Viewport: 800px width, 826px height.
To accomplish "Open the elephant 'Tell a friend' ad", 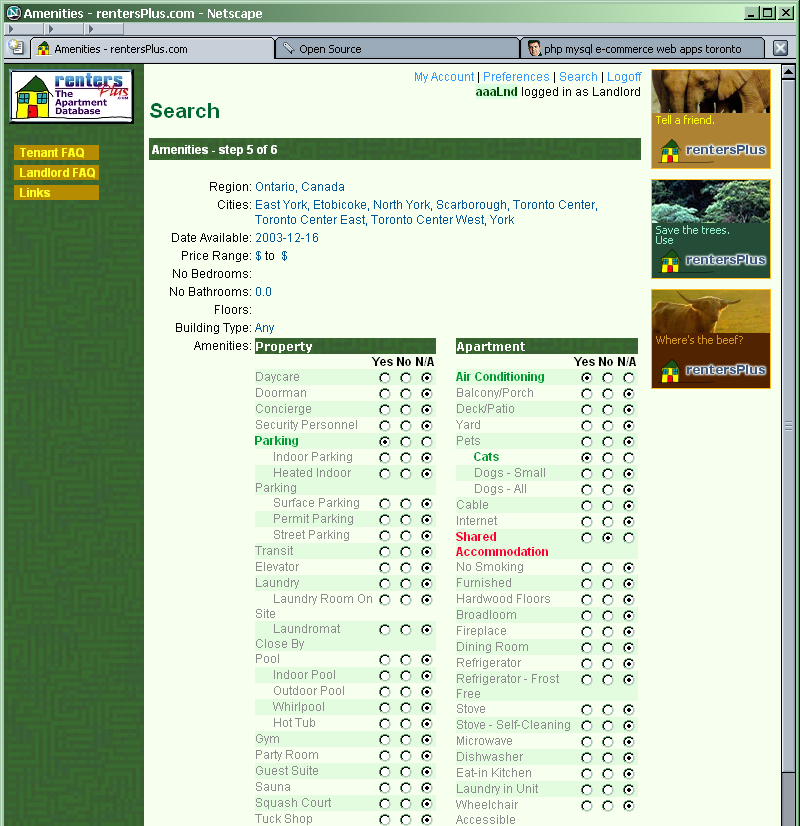I will [710, 119].
